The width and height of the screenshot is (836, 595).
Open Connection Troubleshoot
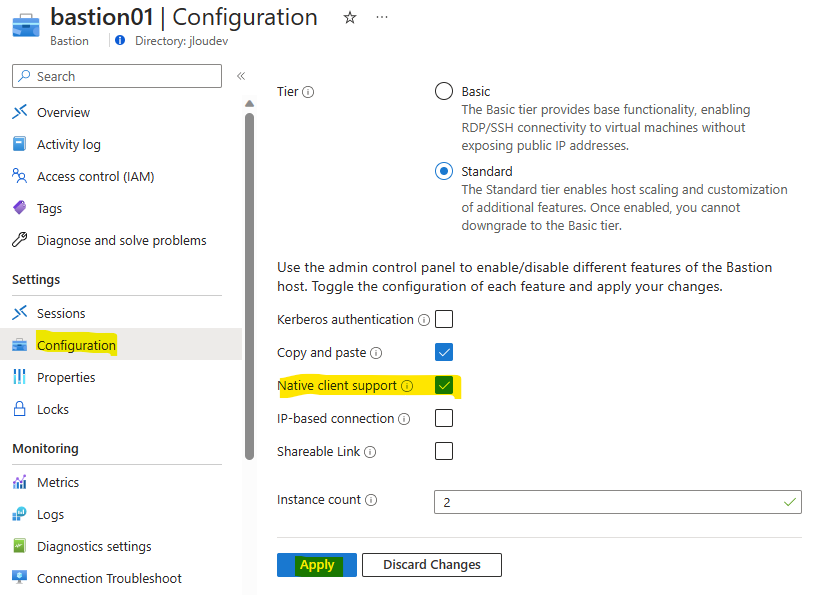point(109,578)
